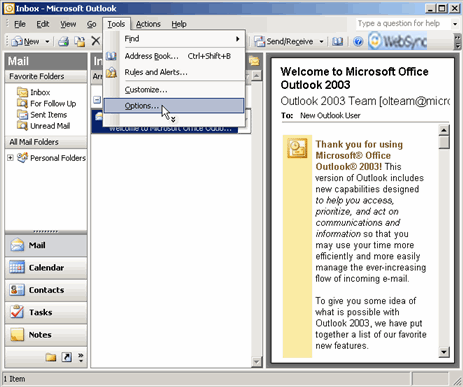Click the Type a question for help box
The width and height of the screenshot is (463, 387).
pos(402,23)
